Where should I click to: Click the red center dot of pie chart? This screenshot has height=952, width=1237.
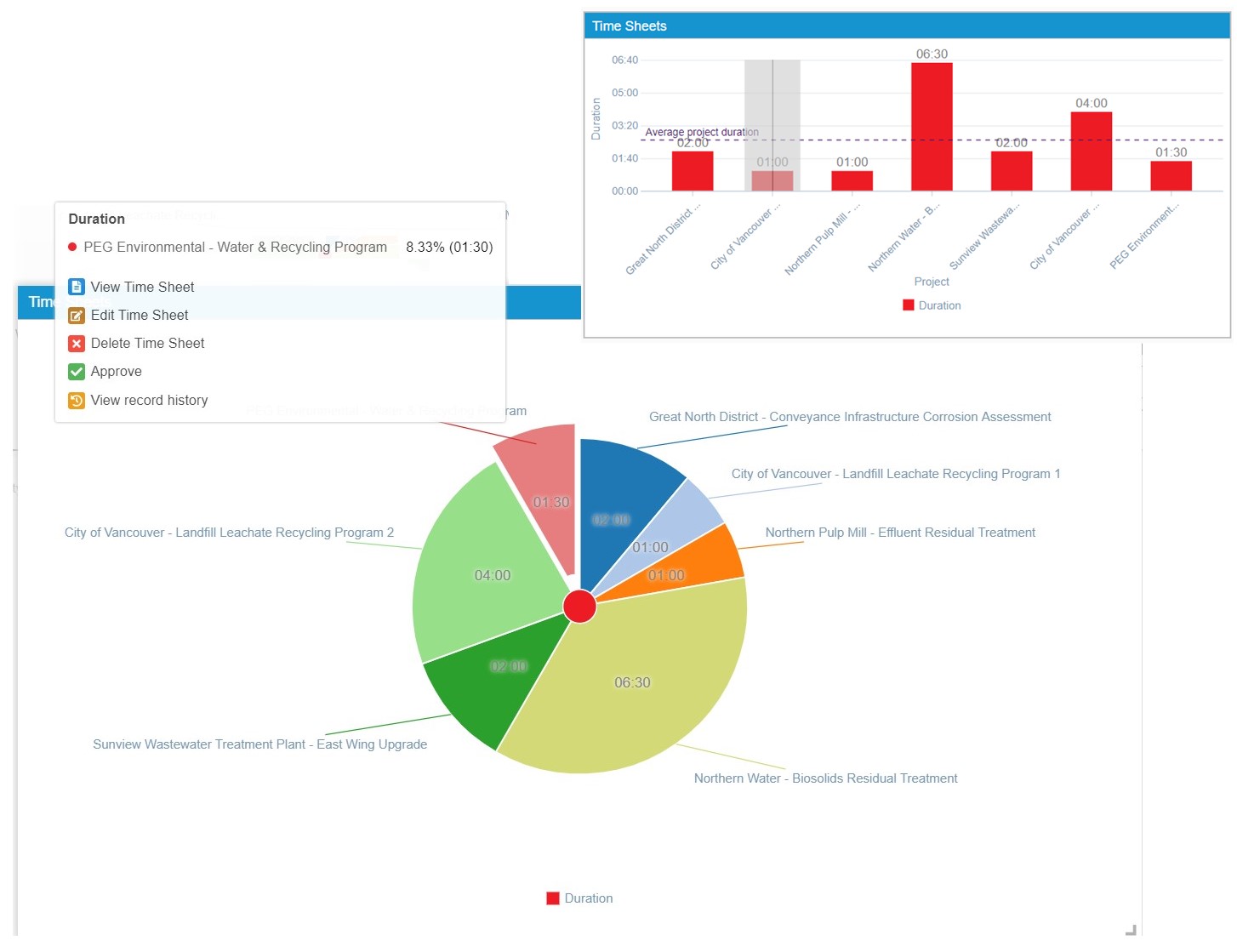(580, 607)
